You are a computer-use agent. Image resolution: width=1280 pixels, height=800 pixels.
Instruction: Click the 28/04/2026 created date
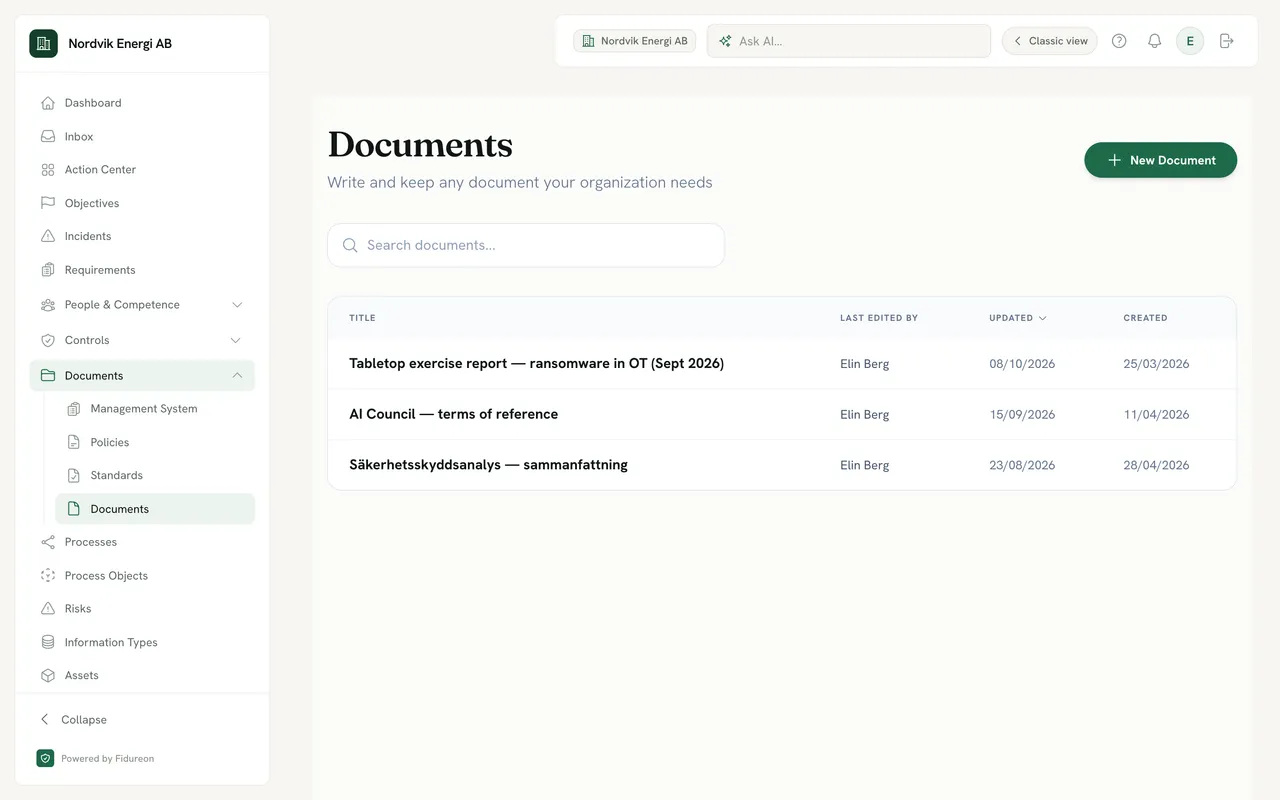(x=1156, y=465)
